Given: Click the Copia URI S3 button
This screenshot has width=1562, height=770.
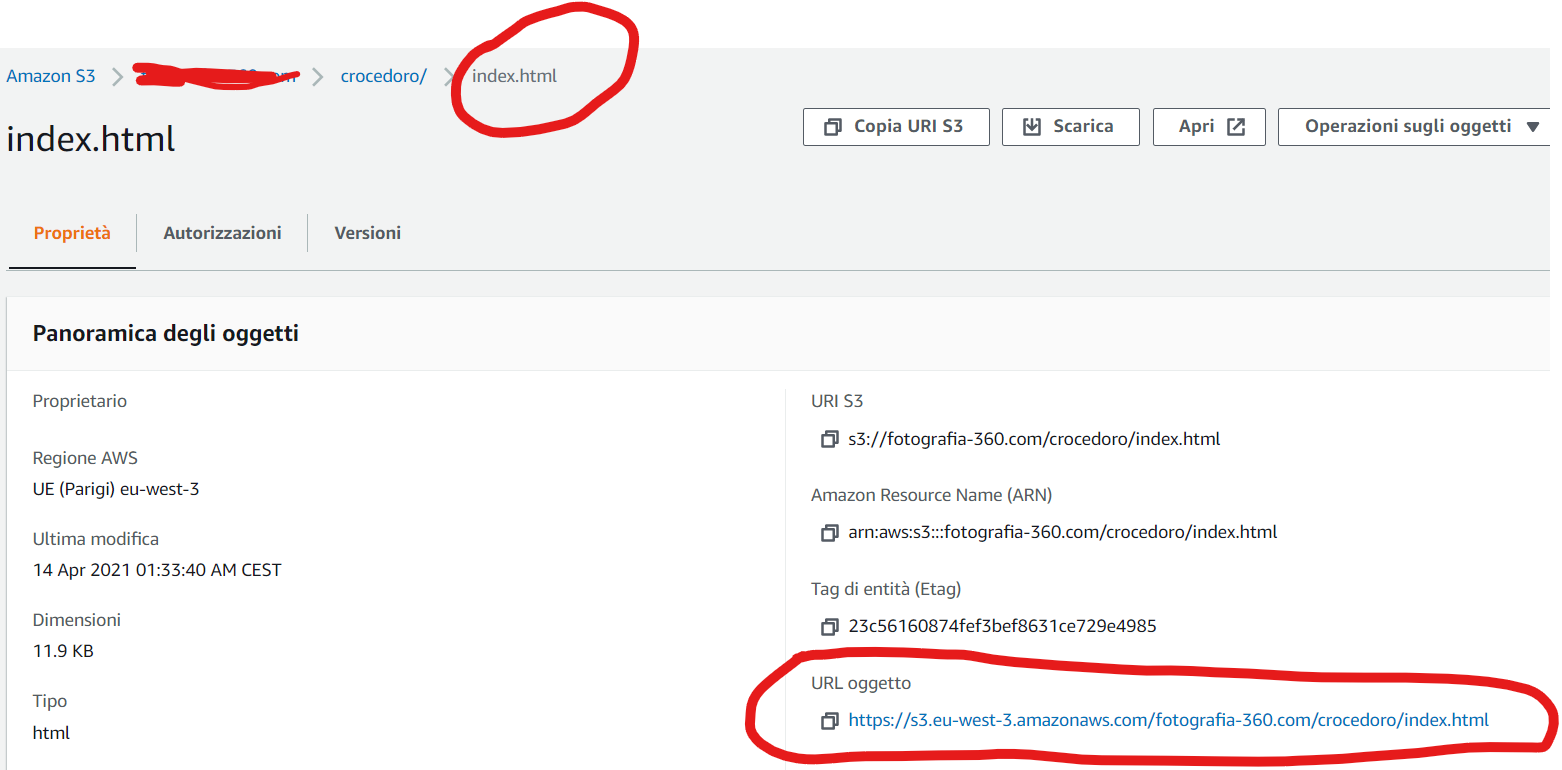Looking at the screenshot, I should [x=896, y=127].
